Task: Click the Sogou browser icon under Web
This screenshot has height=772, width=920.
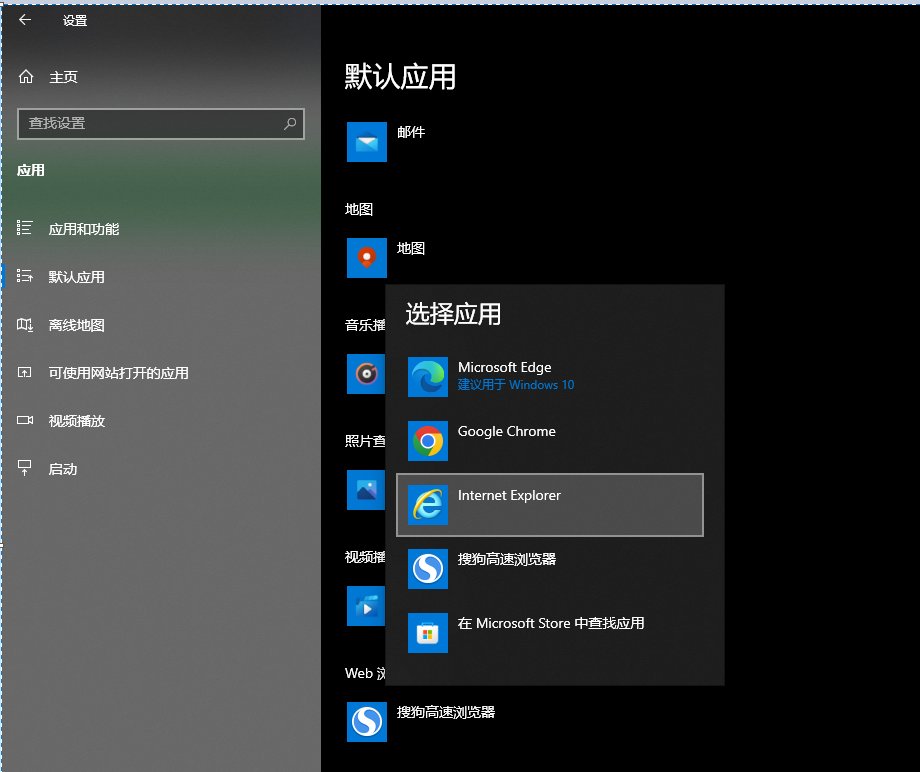Action: [x=367, y=722]
